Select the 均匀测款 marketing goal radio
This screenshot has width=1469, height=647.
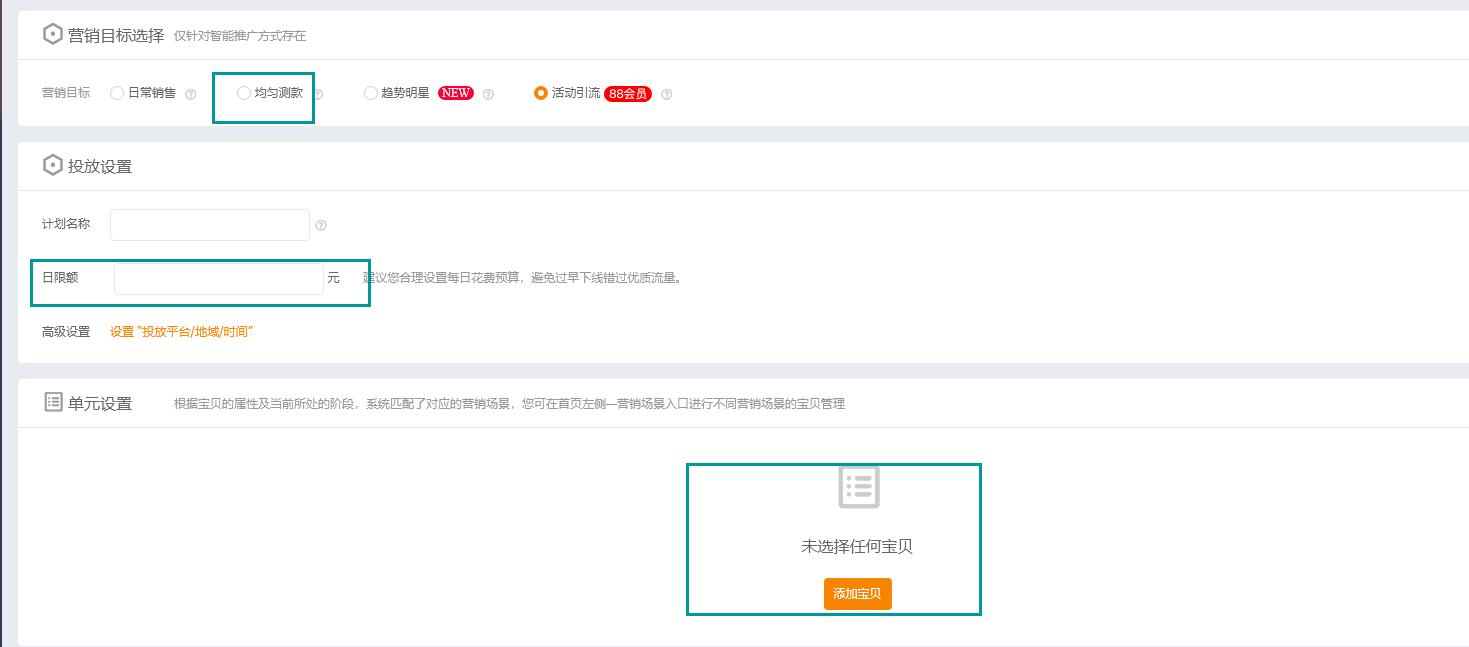coord(242,92)
